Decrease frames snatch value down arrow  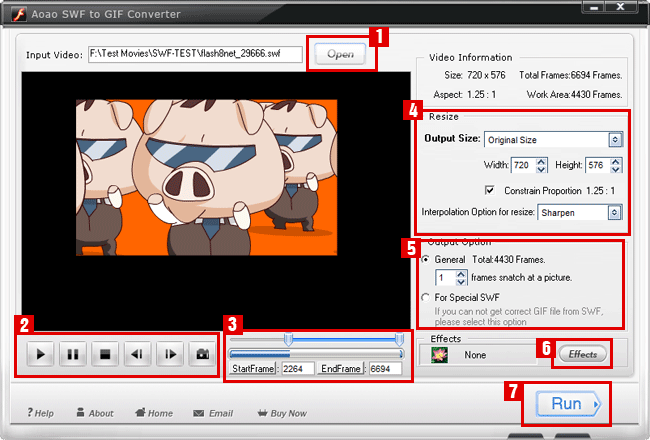(x=461, y=282)
